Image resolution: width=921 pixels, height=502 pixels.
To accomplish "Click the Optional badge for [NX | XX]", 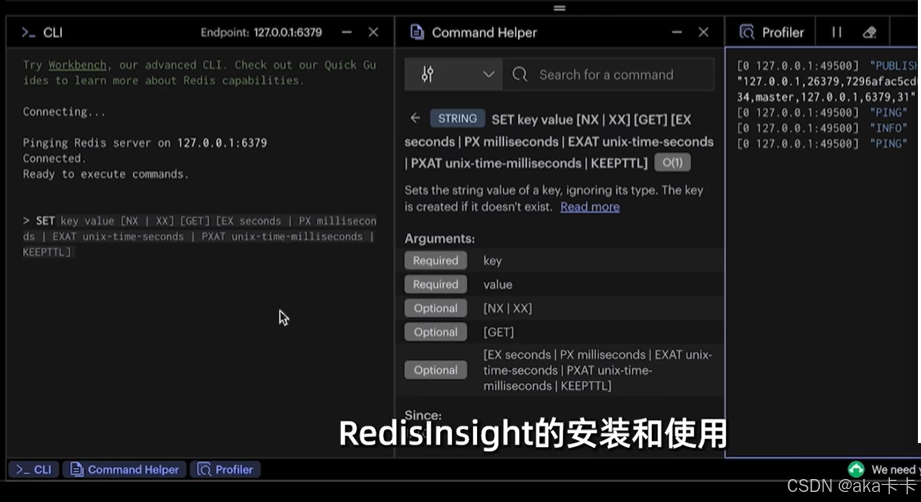I will [435, 308].
